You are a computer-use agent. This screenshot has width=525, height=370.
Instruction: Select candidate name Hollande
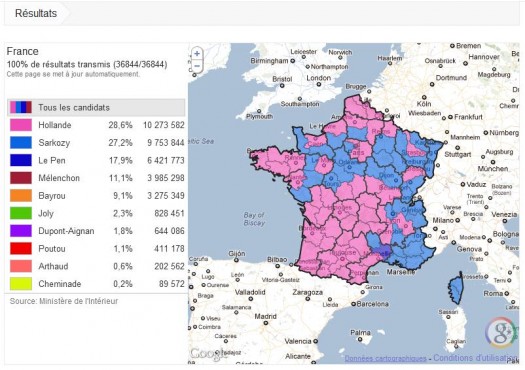55,125
